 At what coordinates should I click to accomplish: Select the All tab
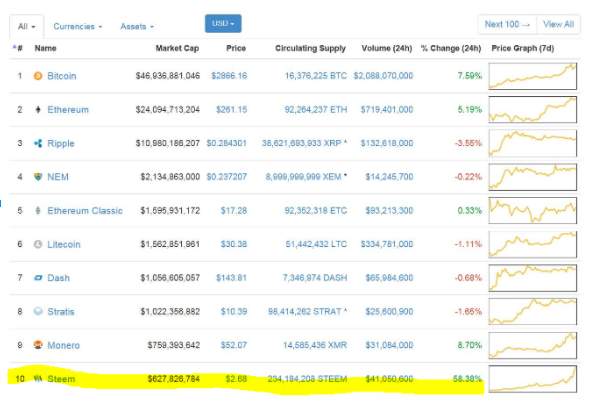[x=26, y=27]
